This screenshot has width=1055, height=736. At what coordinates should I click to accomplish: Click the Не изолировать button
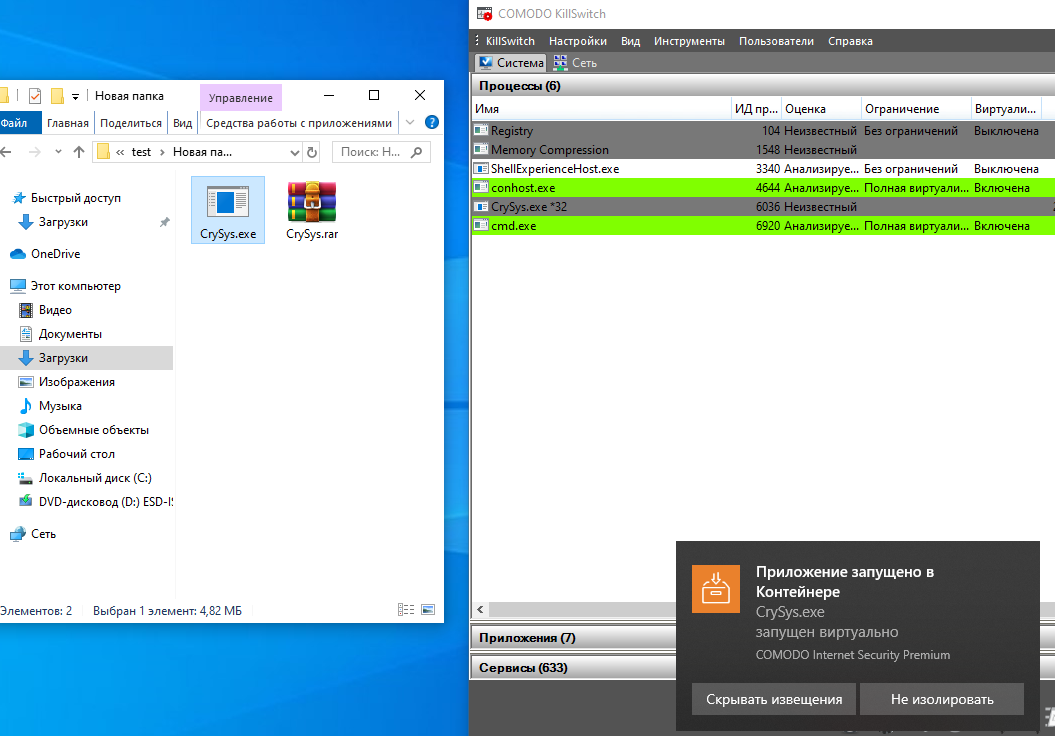pos(942,699)
